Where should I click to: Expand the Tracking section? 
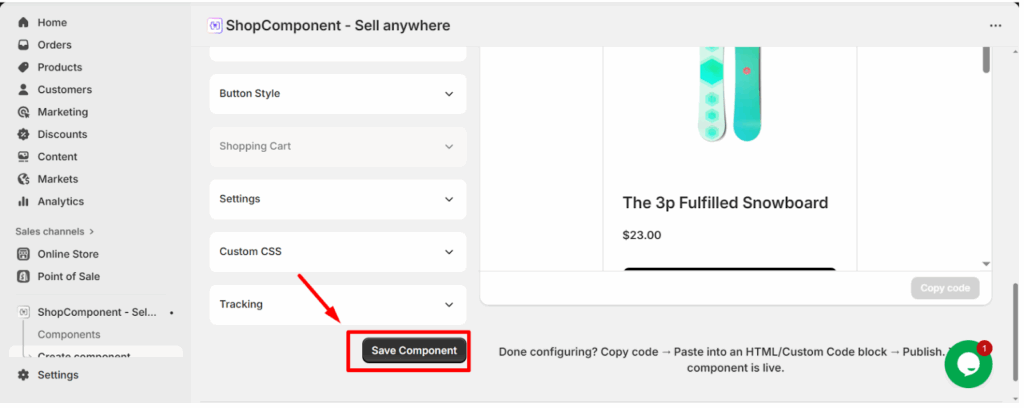[x=338, y=304]
